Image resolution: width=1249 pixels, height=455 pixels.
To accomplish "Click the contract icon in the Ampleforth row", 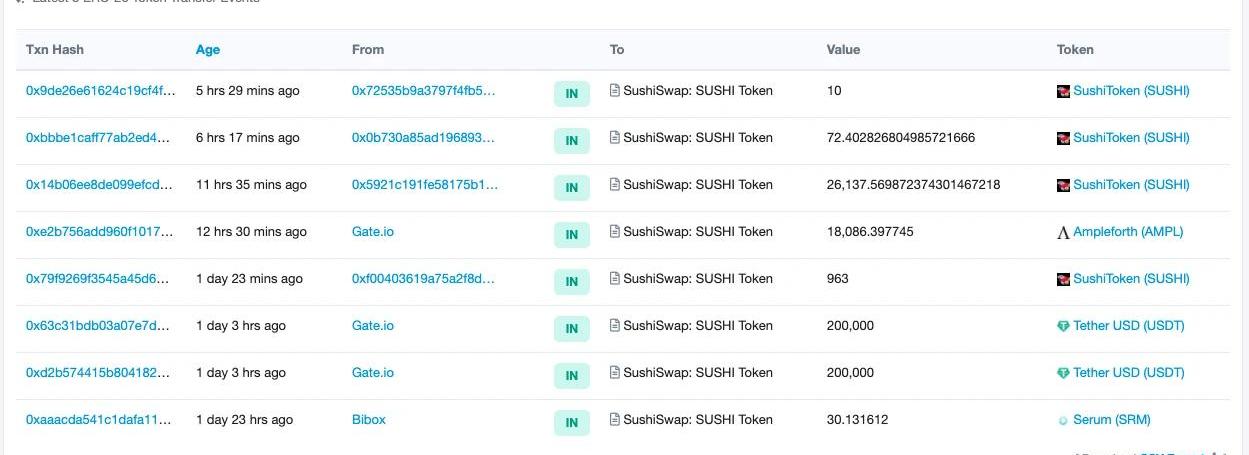I will tap(615, 231).
